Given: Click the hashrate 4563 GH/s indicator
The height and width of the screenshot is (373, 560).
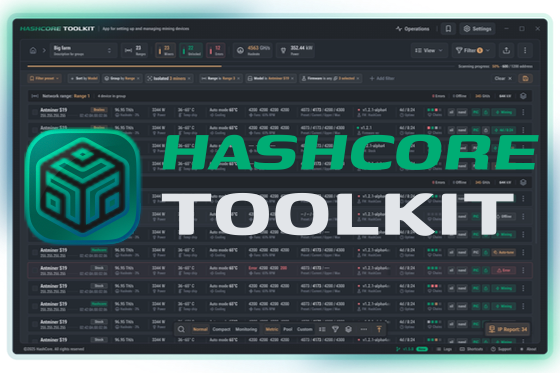Looking at the screenshot, I should 252,50.
